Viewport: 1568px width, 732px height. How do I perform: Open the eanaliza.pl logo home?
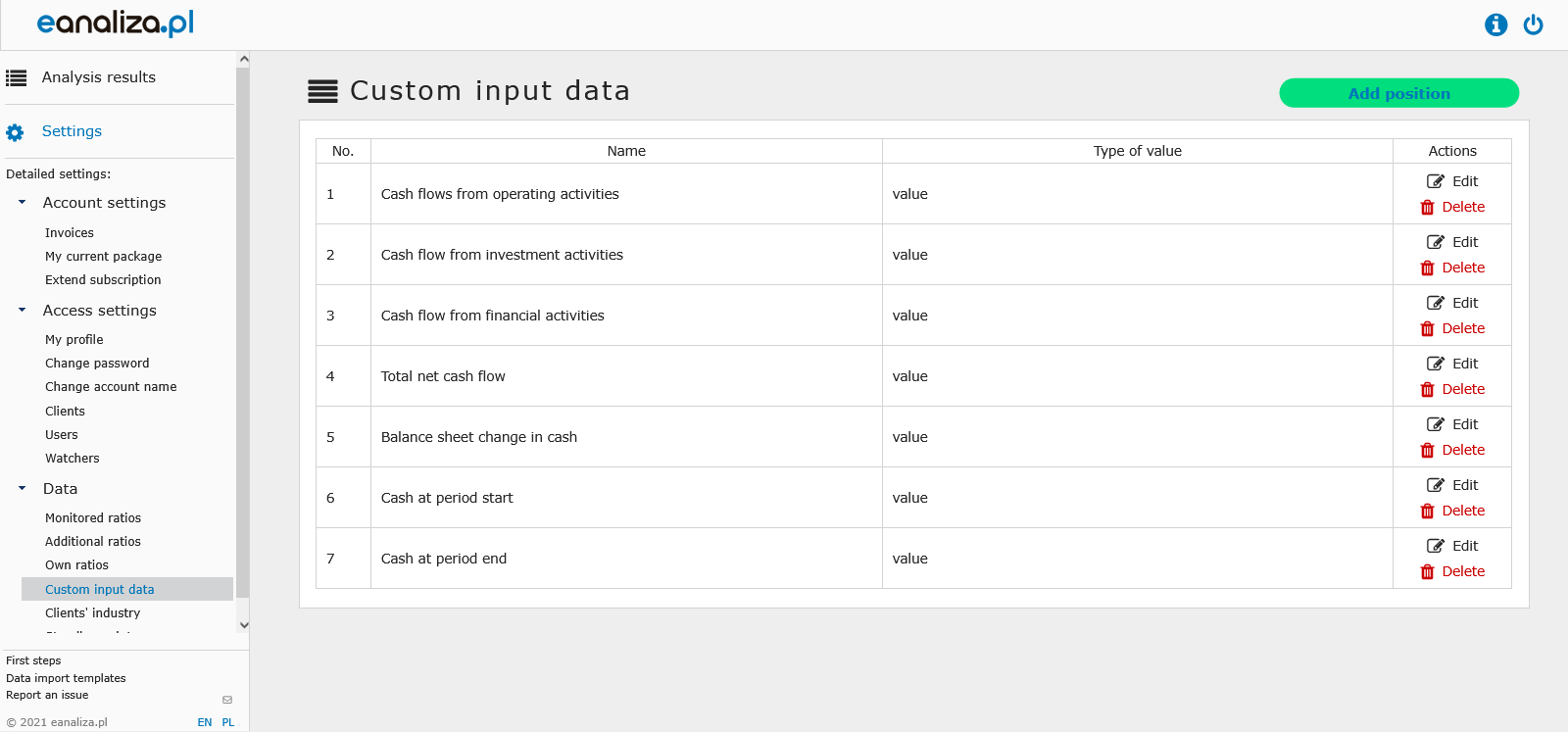point(116,23)
